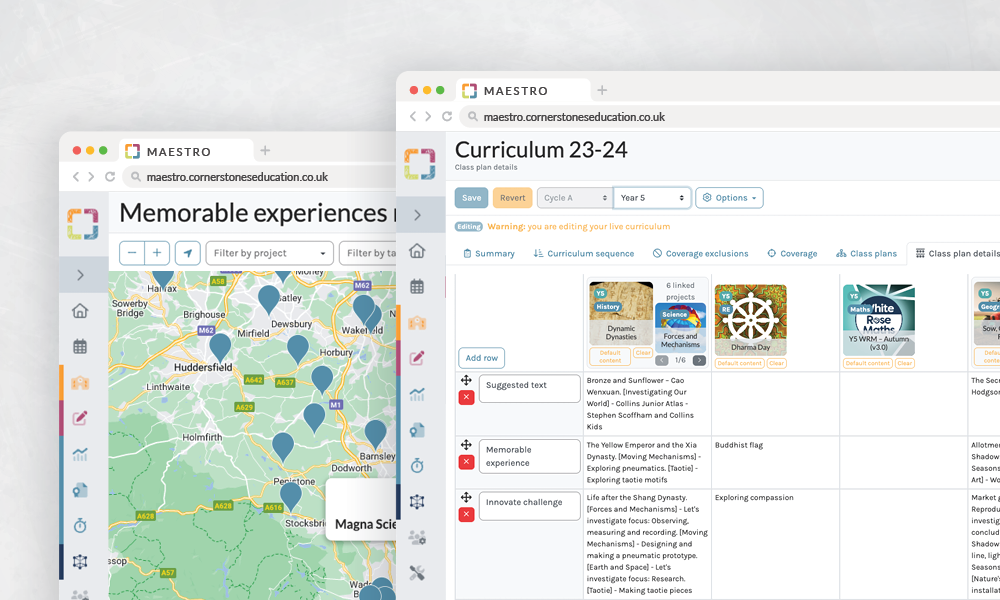Click the Add row button
This screenshot has width=1000, height=600.
click(x=482, y=358)
